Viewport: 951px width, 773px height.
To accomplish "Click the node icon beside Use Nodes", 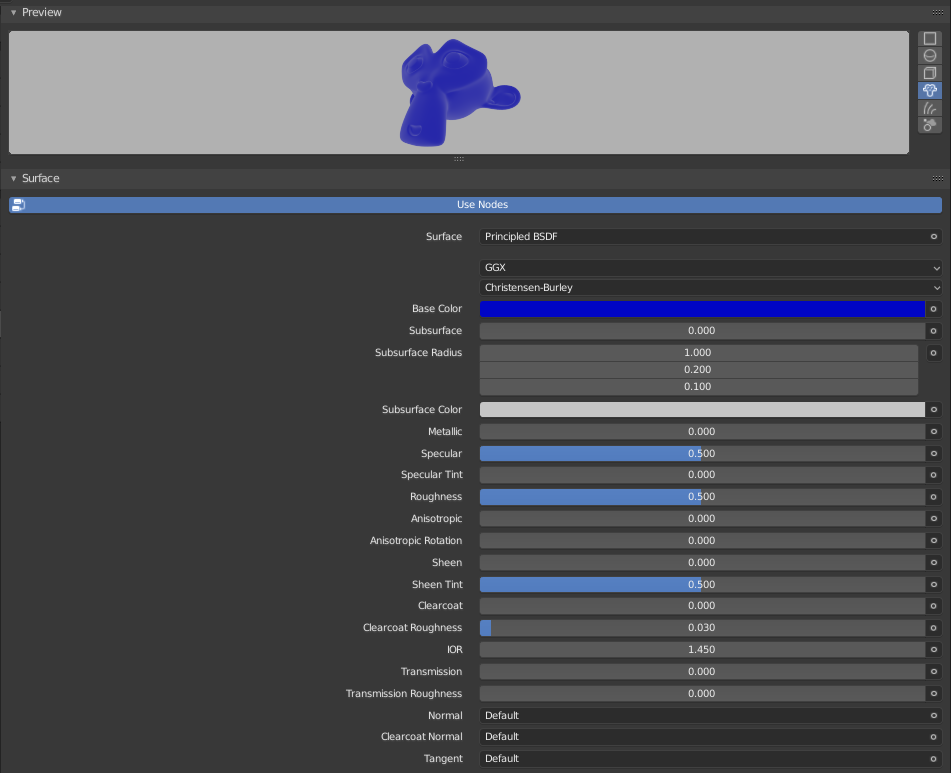I will pyautogui.click(x=18, y=205).
